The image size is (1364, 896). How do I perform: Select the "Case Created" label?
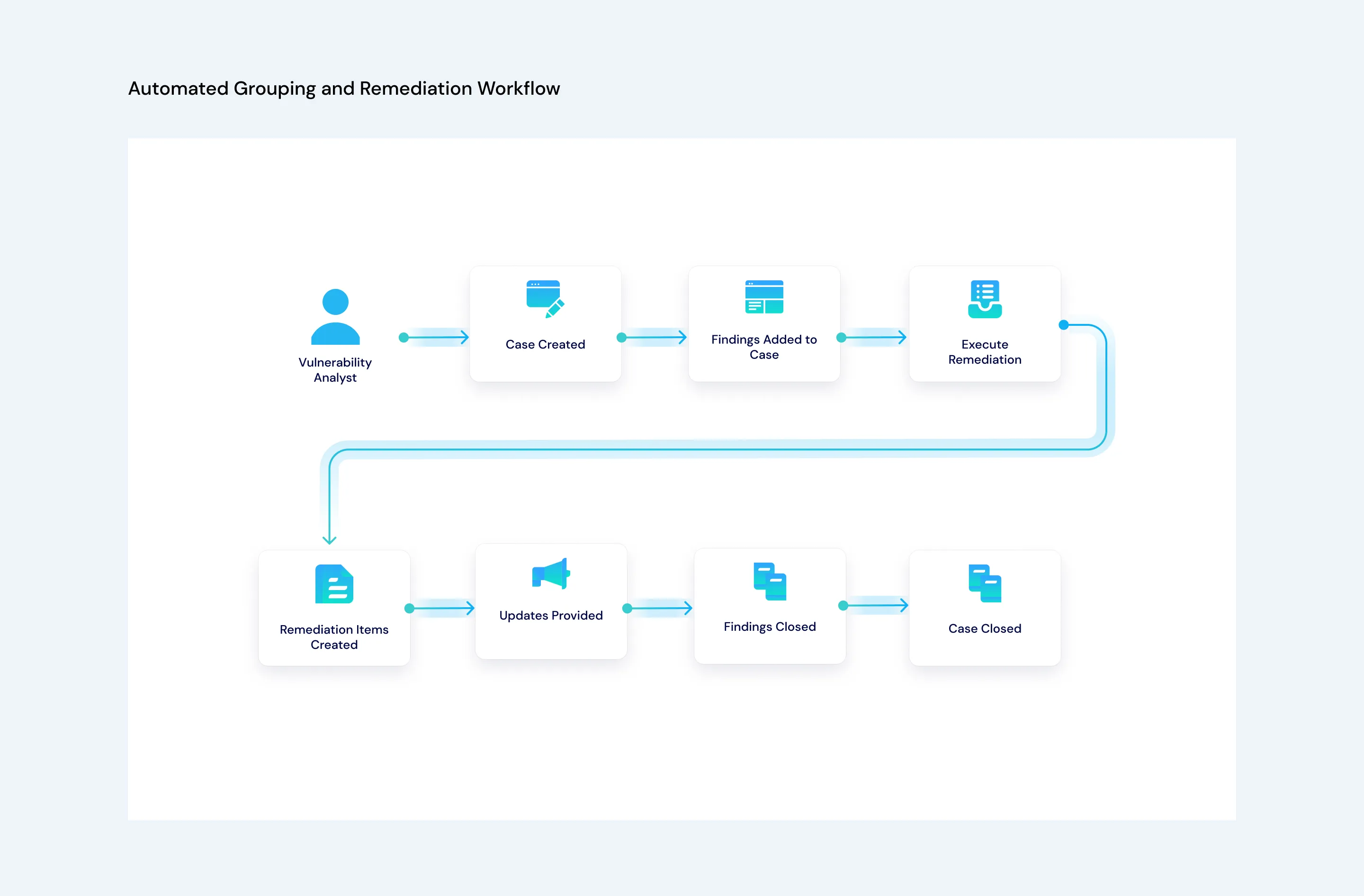click(545, 344)
